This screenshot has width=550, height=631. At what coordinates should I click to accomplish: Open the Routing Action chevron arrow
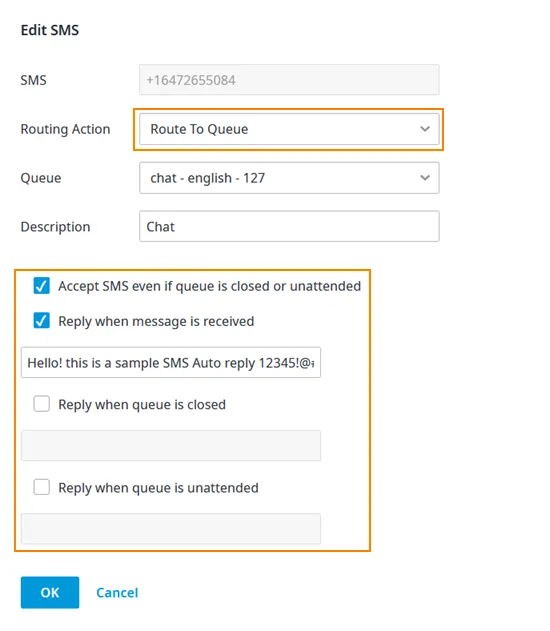coord(425,129)
